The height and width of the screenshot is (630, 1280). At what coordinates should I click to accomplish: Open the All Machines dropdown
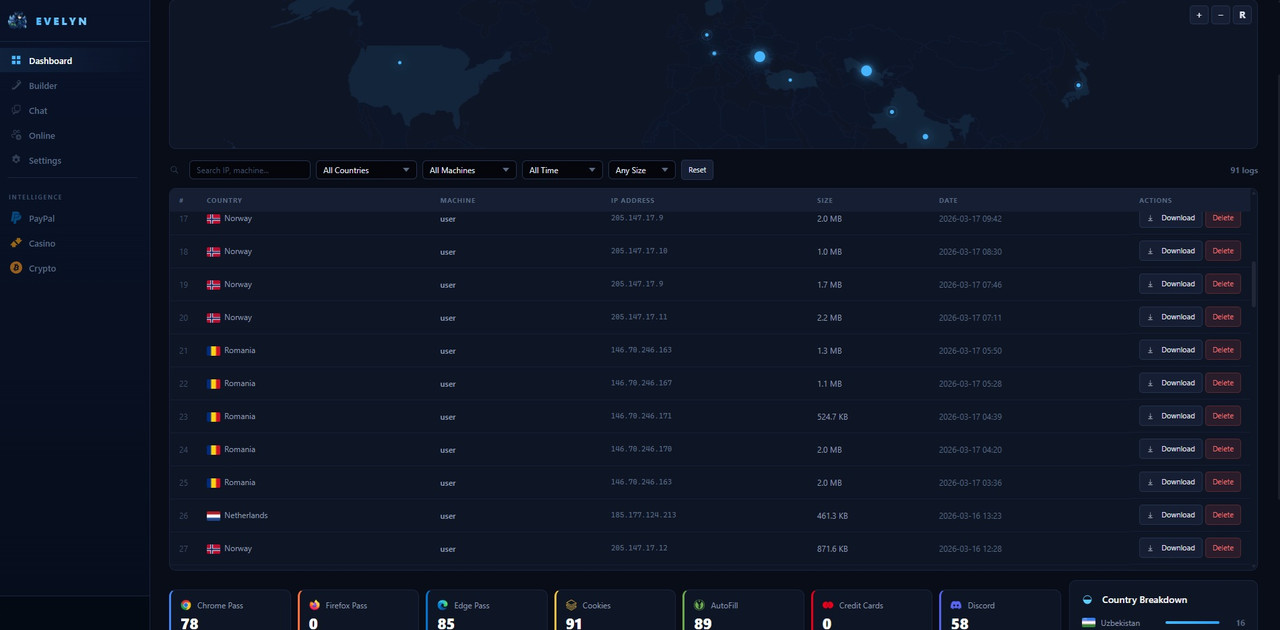tap(469, 170)
